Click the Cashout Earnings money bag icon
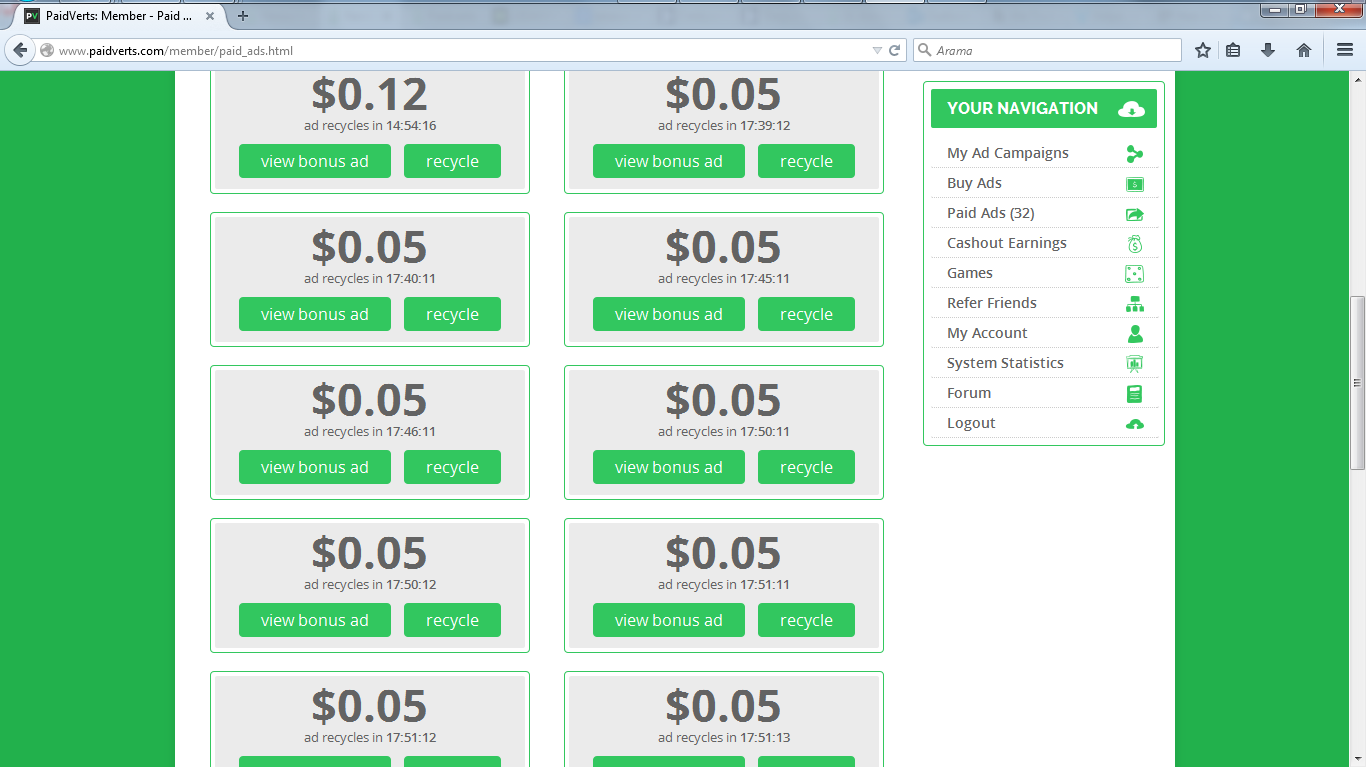The height and width of the screenshot is (768, 1368). 1134,244
